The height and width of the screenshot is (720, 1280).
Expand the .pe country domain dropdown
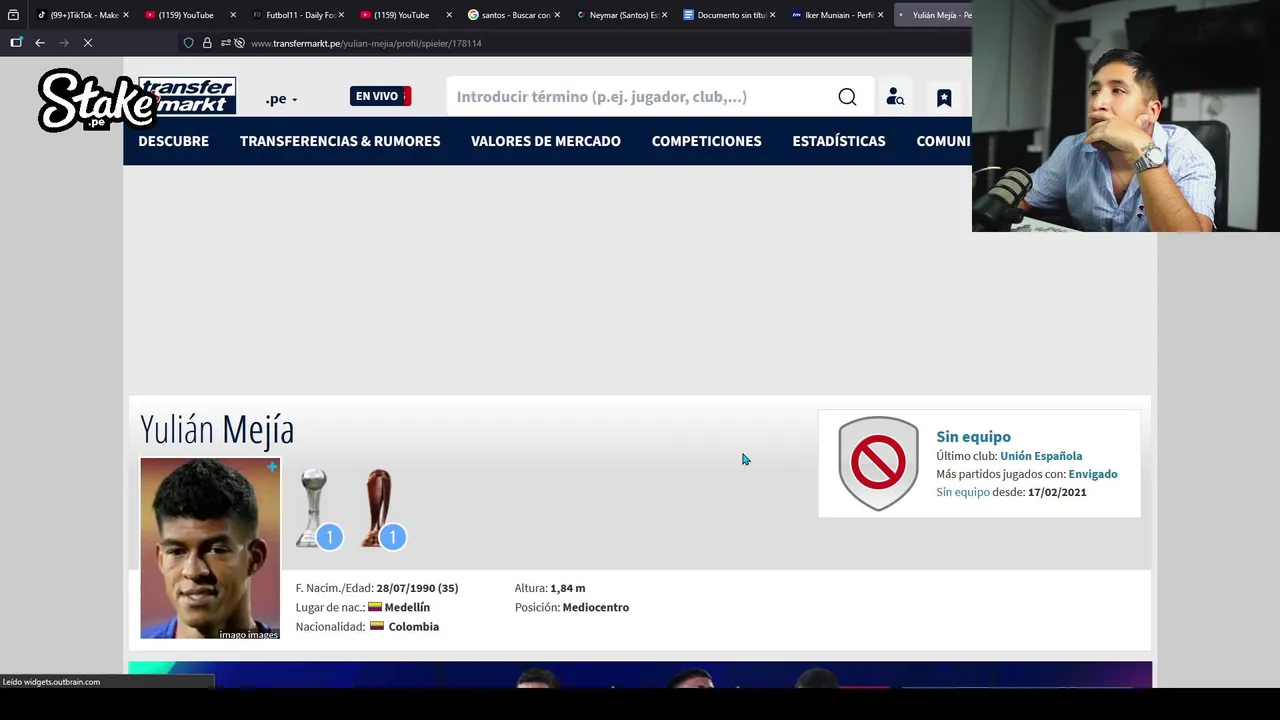coord(281,99)
